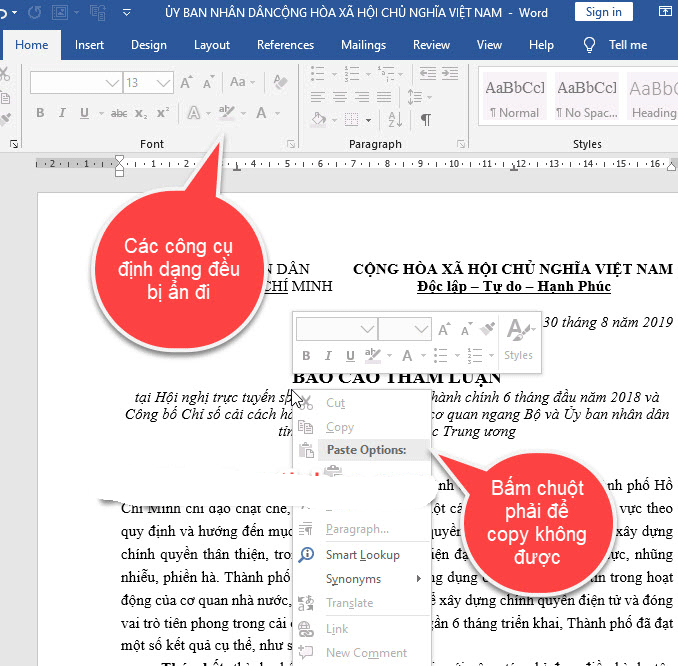Switch to the Layout ribbon tab

(211, 45)
